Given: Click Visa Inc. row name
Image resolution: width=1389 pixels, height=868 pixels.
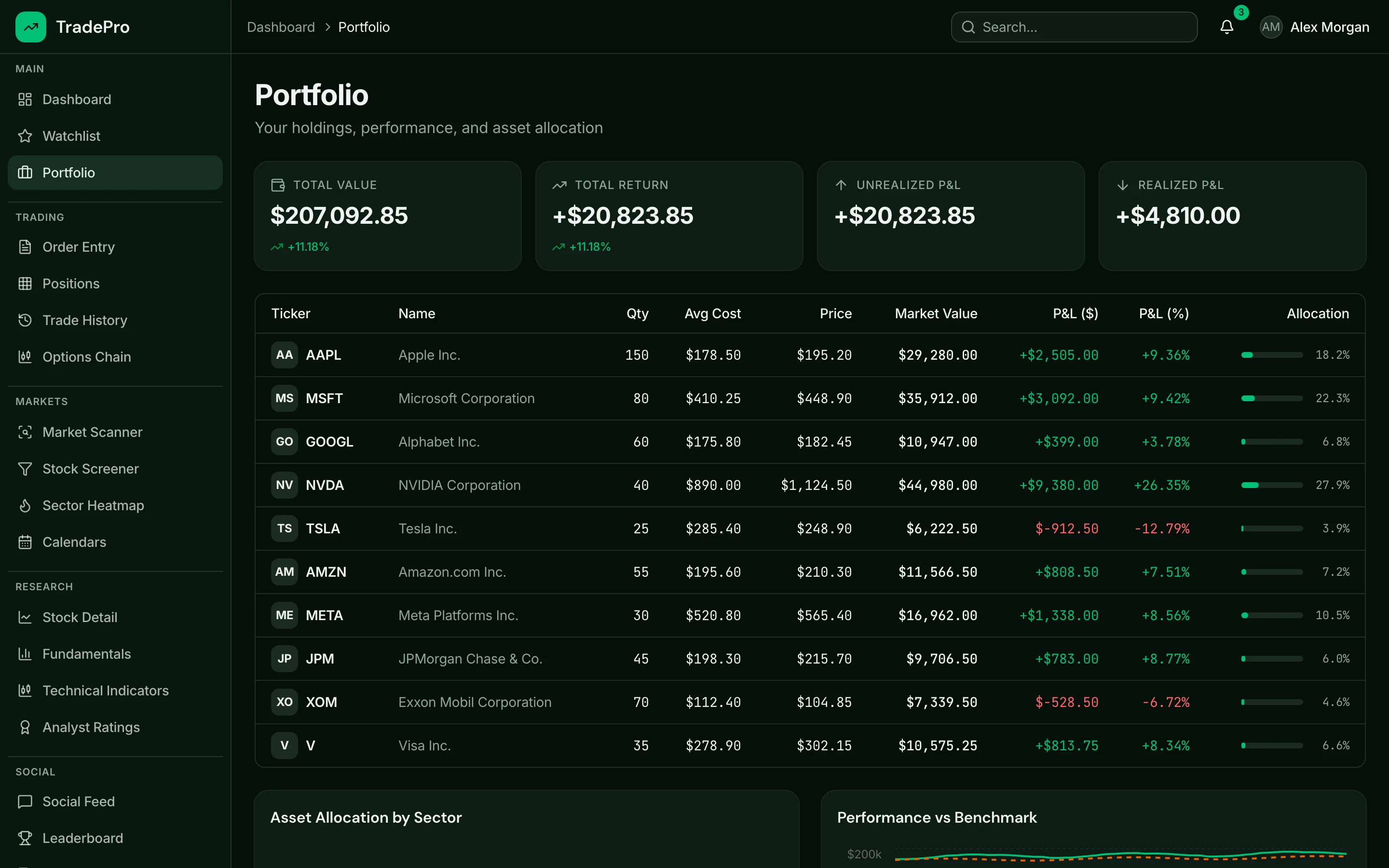Looking at the screenshot, I should coord(424,746).
